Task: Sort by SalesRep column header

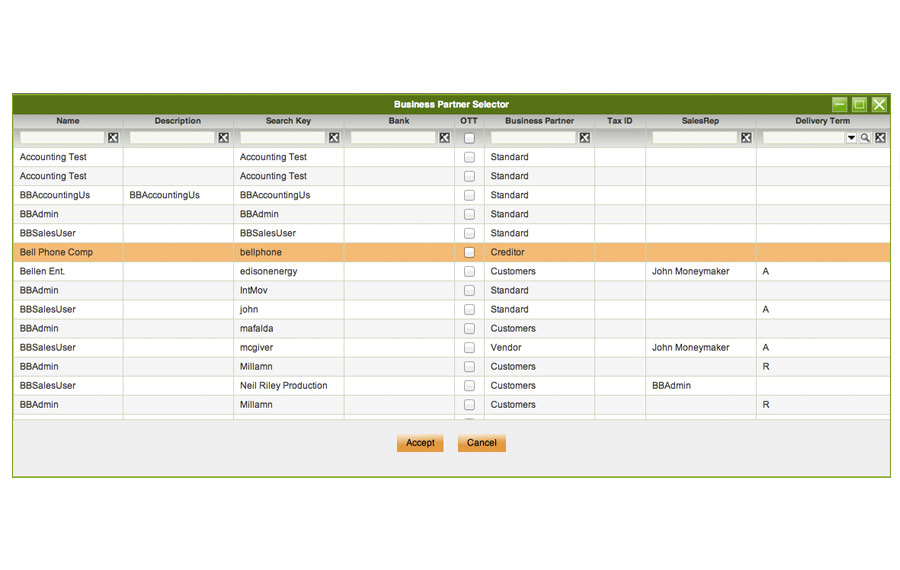Action: (700, 121)
